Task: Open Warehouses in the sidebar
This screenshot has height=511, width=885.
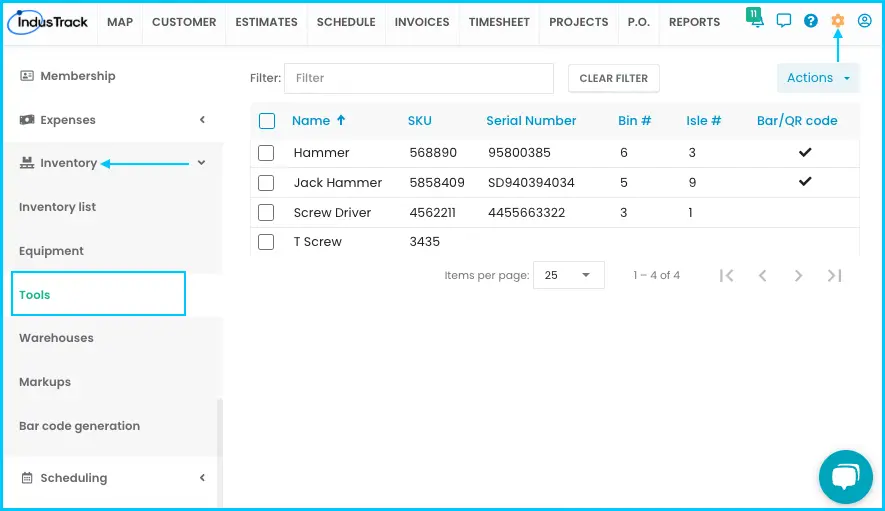Action: (56, 338)
